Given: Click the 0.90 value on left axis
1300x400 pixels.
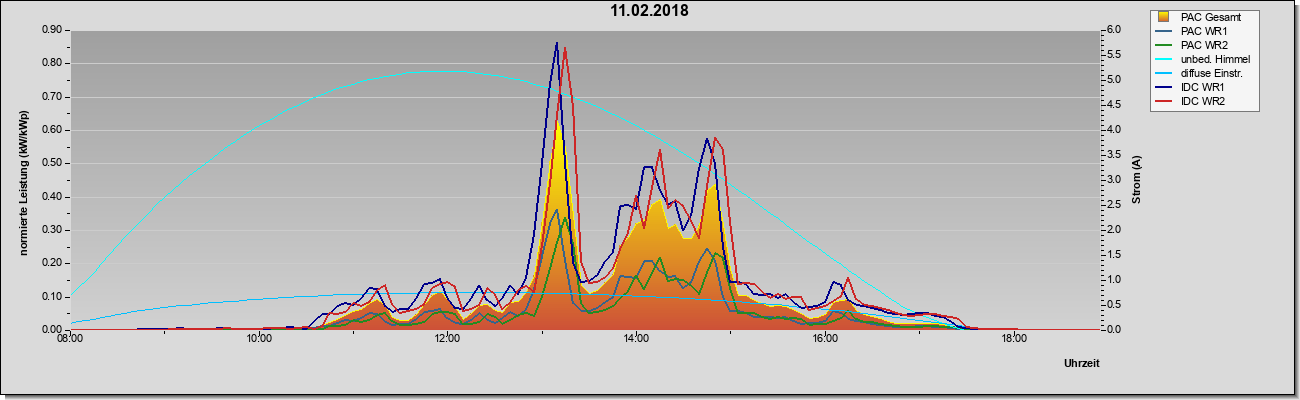Looking at the screenshot, I should pyautogui.click(x=52, y=30).
